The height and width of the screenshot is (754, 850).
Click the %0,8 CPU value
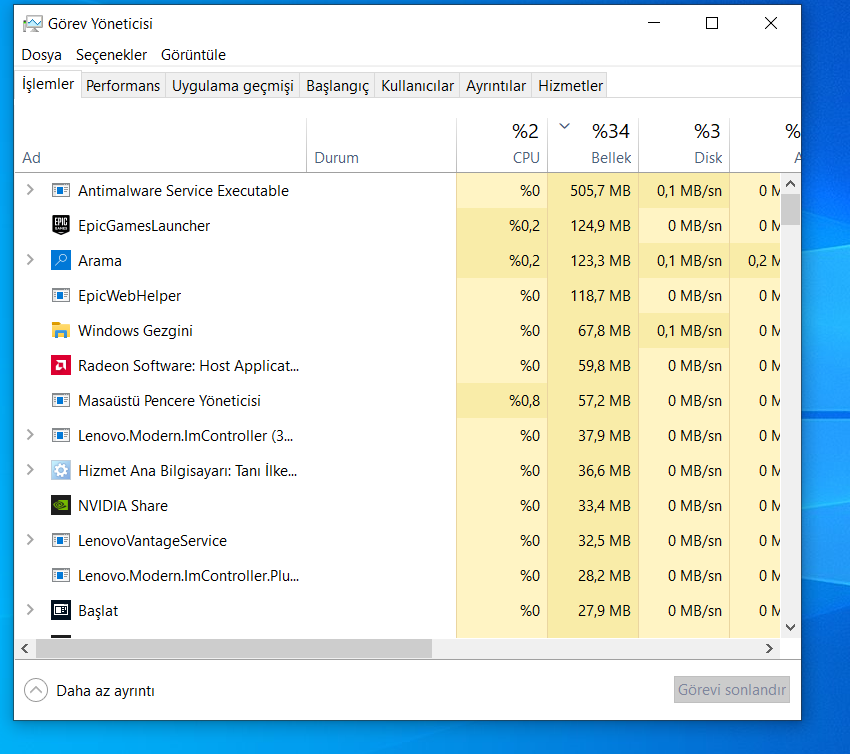point(524,401)
